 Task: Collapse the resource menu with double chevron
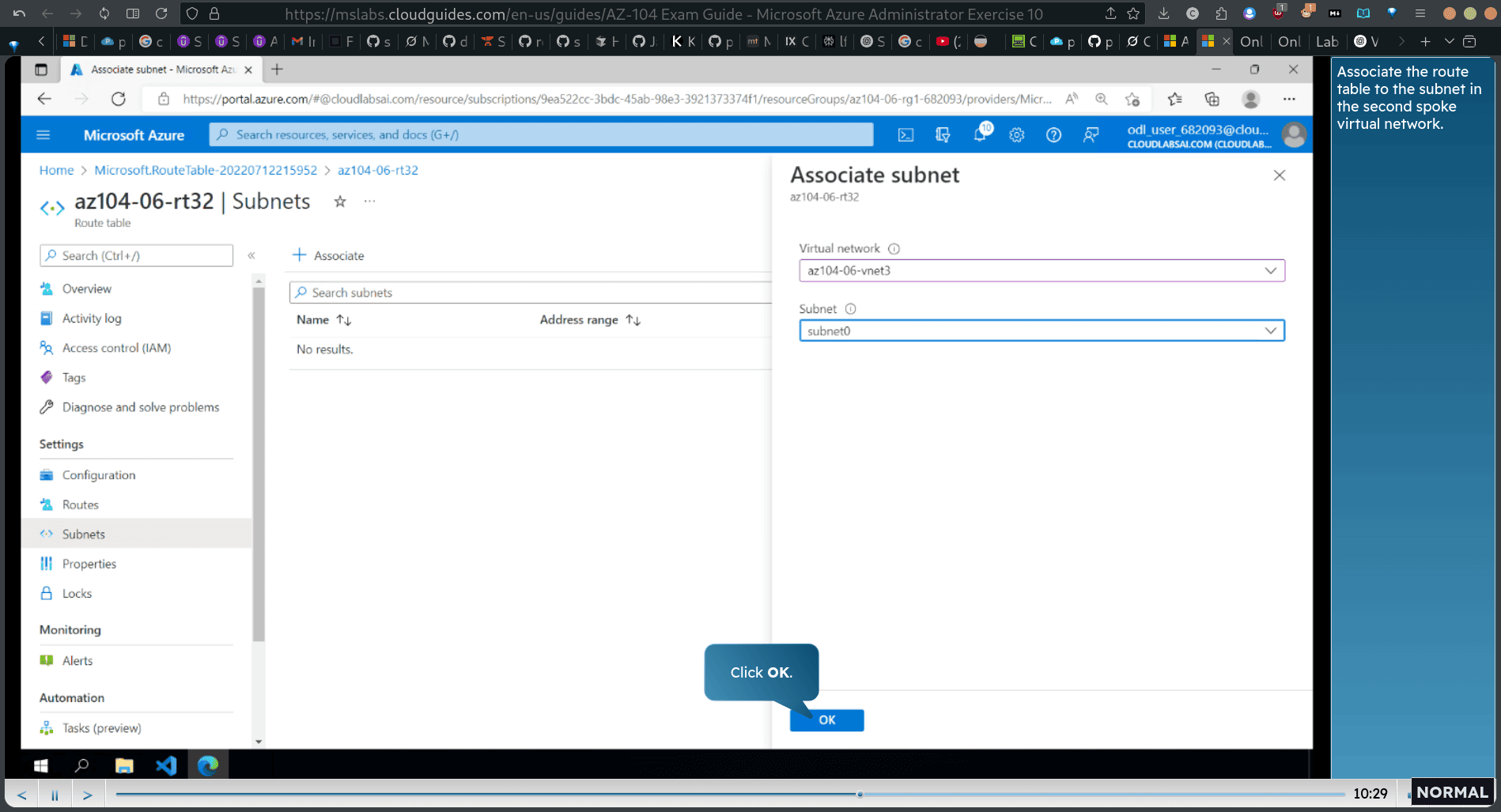[x=251, y=255]
